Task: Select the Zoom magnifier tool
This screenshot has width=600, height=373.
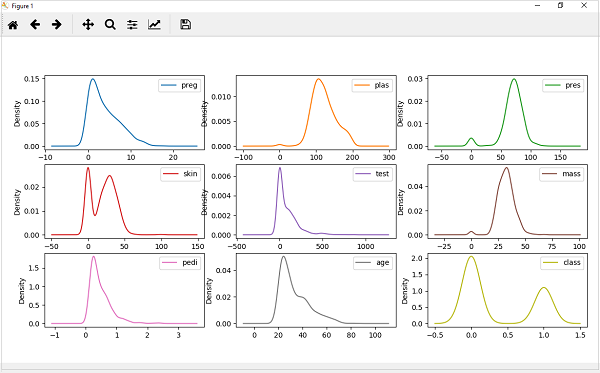Action: tap(110, 25)
